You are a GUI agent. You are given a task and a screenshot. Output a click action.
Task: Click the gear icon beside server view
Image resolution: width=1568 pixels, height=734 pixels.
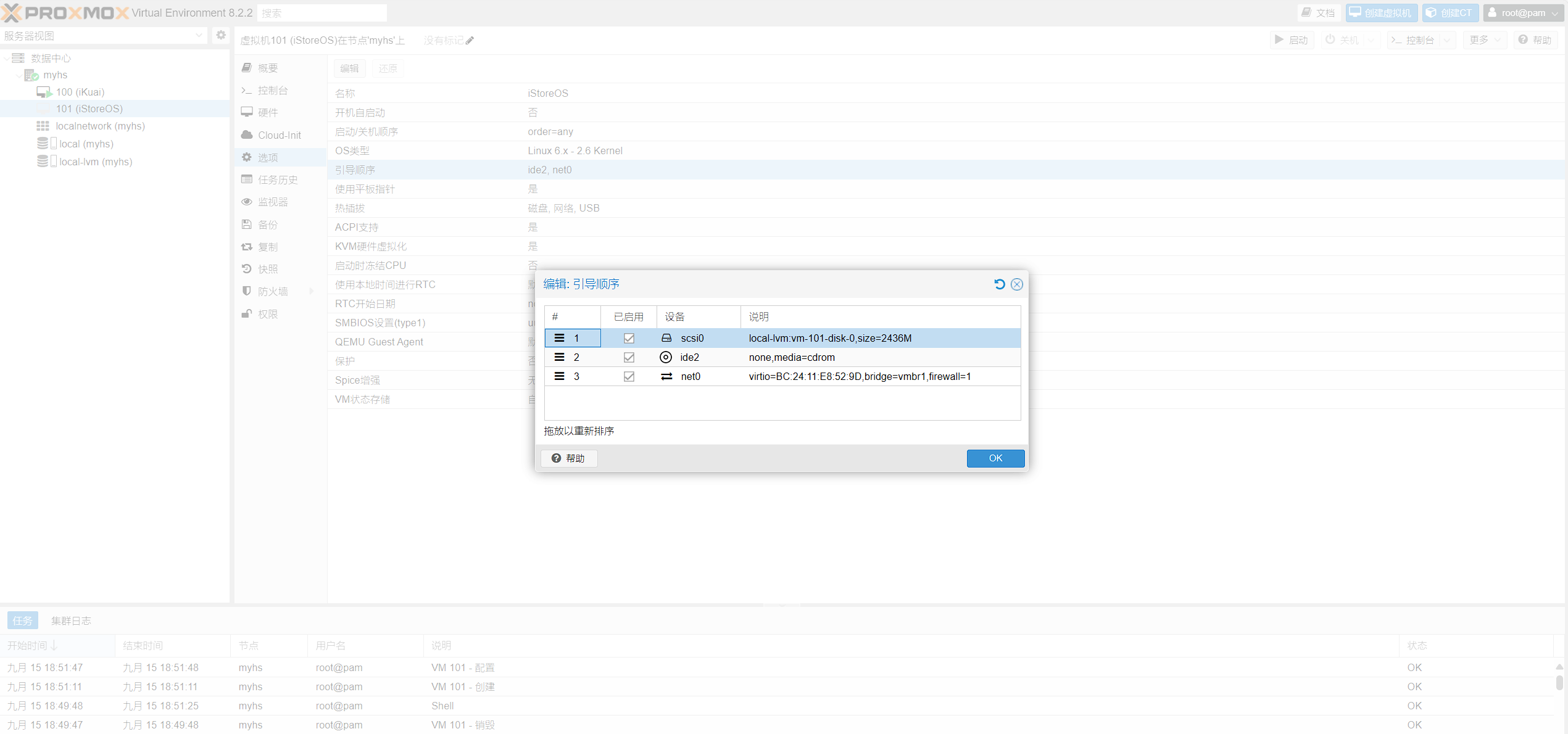(x=221, y=35)
